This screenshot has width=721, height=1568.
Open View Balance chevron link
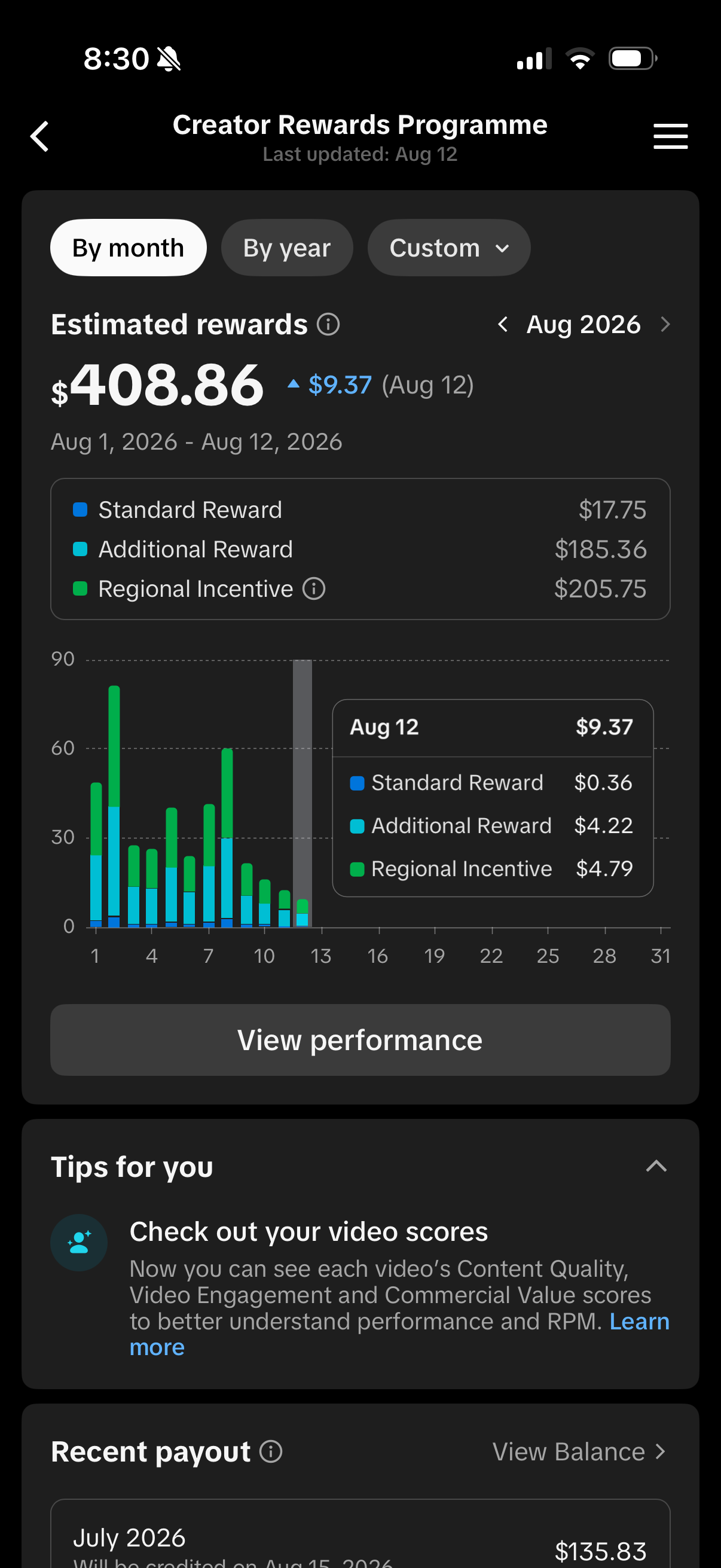581,1452
